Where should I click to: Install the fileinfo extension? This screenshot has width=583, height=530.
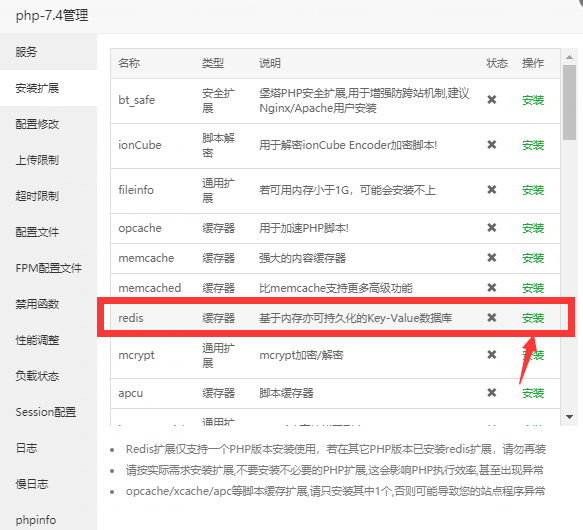(533, 190)
